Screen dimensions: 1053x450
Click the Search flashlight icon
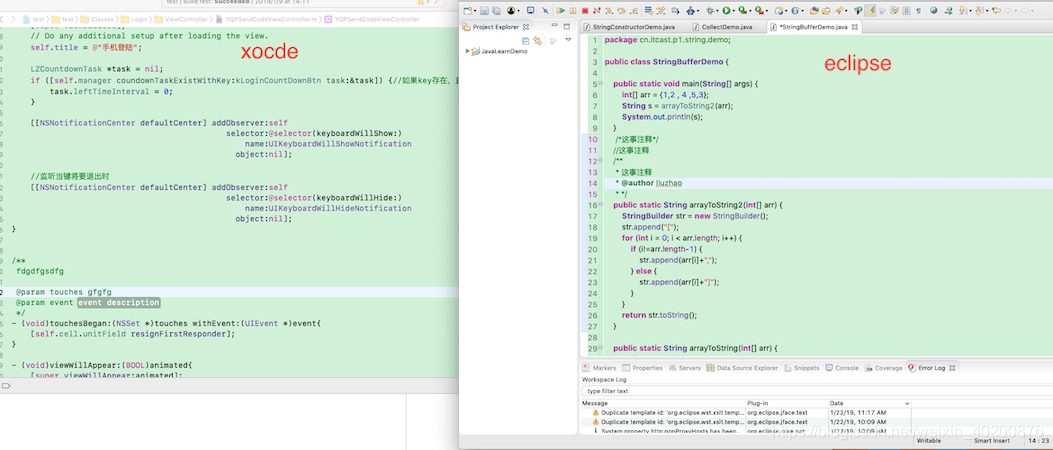pyautogui.click(x=839, y=11)
